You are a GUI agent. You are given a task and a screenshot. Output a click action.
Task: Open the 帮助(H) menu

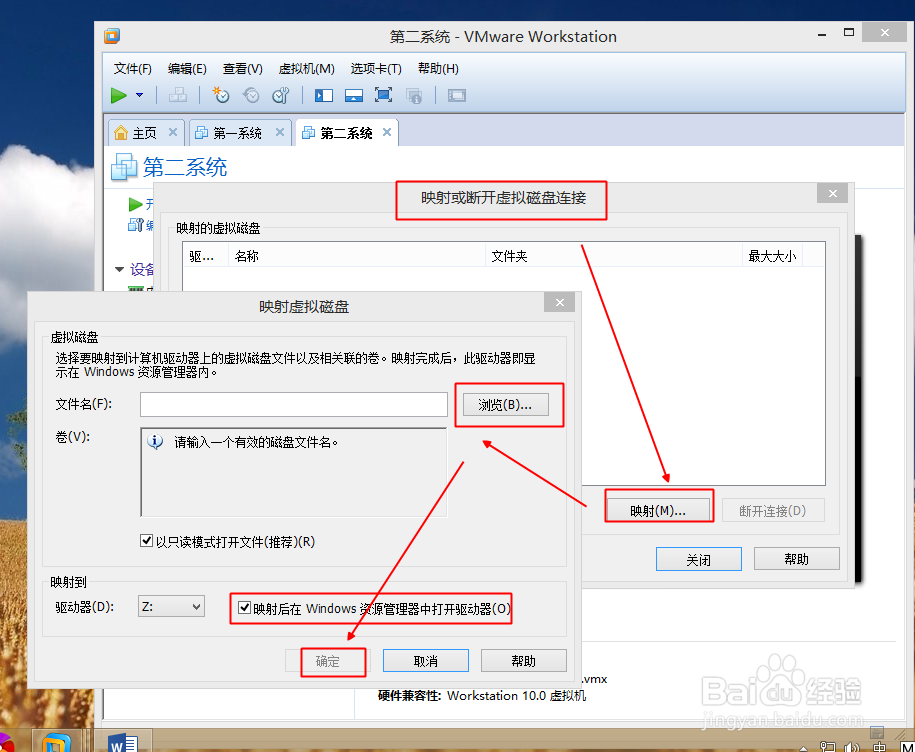438,69
